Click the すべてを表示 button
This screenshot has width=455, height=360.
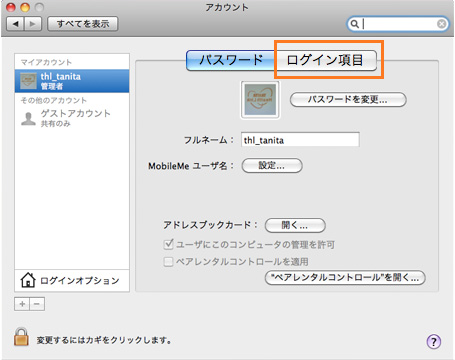pyautogui.click(x=83, y=24)
